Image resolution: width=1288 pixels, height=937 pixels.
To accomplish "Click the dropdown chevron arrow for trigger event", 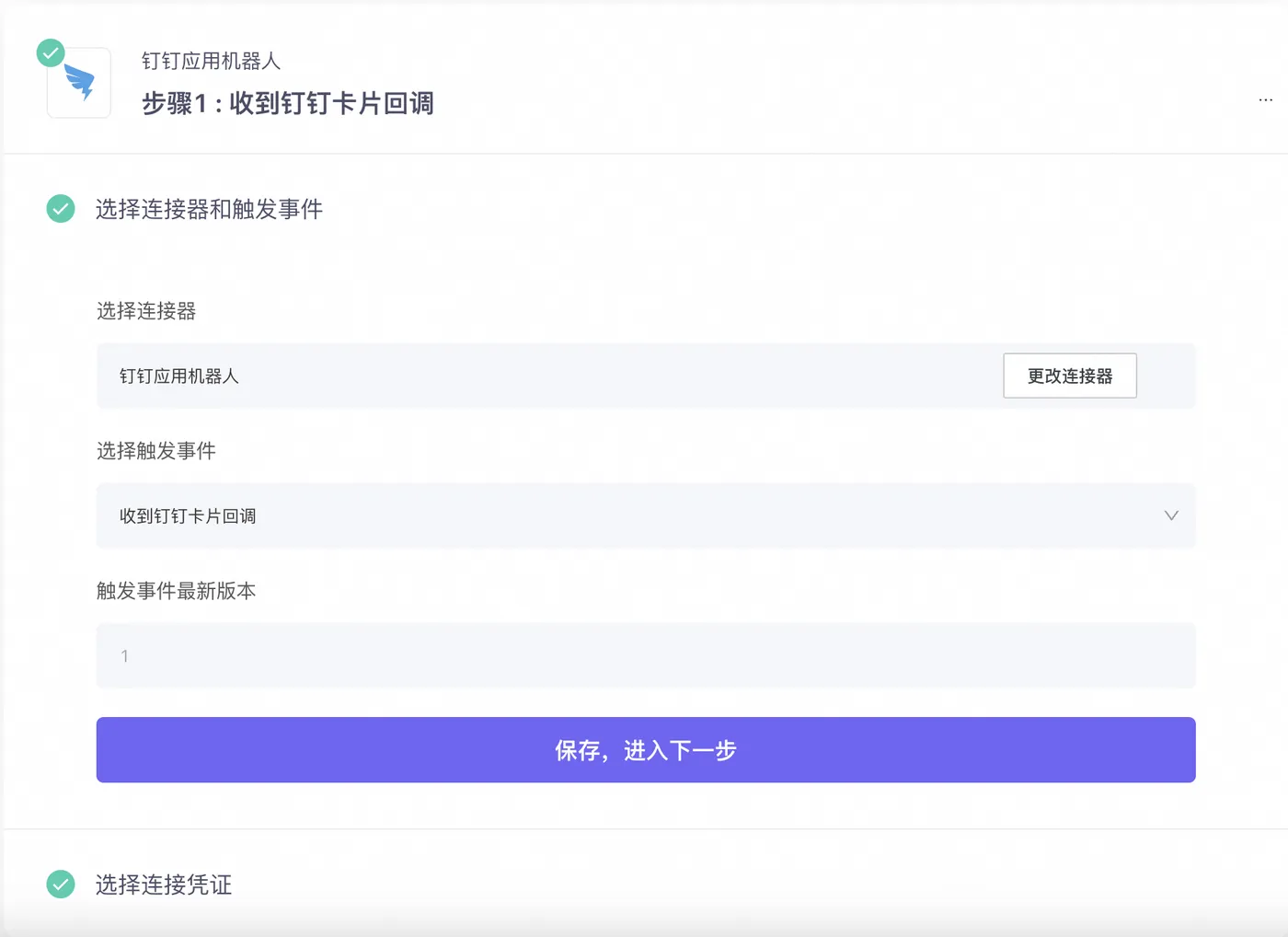I will (x=1171, y=515).
